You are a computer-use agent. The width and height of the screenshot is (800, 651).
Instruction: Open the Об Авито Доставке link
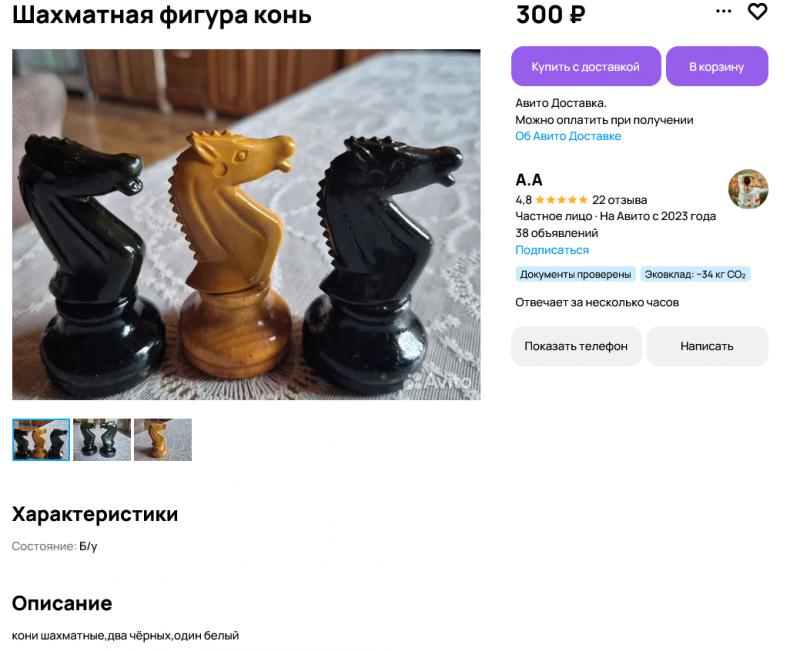568,136
